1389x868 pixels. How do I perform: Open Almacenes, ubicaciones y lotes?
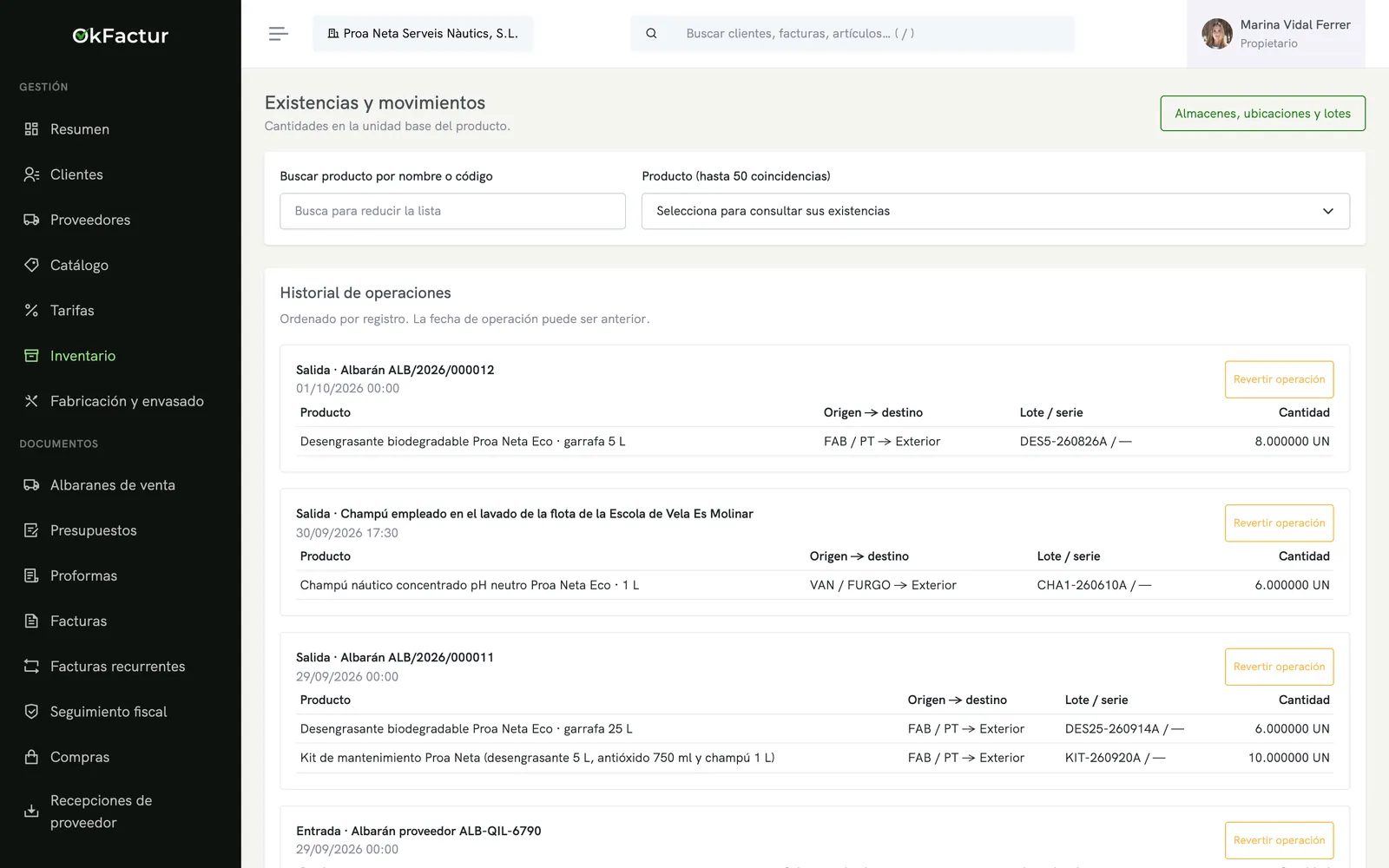pyautogui.click(x=1262, y=114)
